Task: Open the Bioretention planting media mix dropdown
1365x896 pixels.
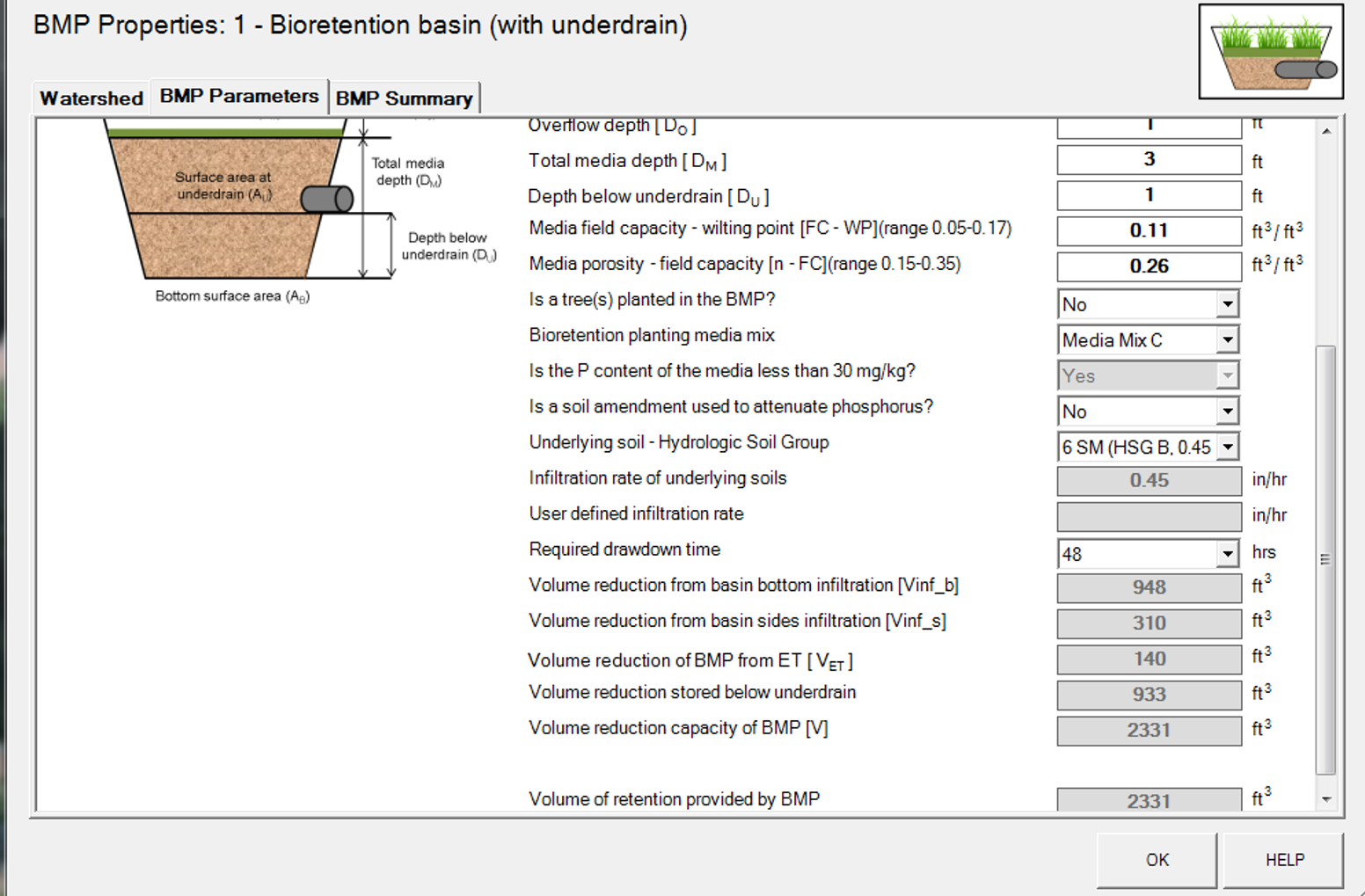Action: (x=1228, y=339)
